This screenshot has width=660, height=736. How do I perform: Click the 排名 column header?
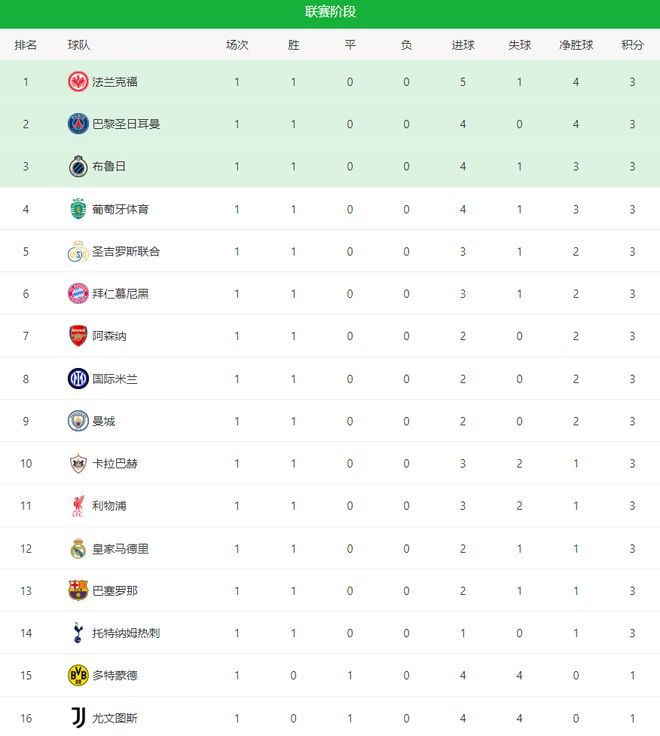pyautogui.click(x=26, y=45)
